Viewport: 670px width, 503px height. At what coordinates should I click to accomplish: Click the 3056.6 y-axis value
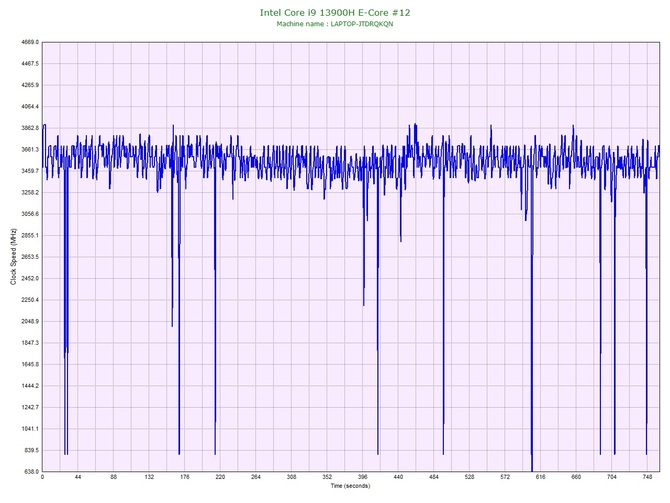point(30,214)
